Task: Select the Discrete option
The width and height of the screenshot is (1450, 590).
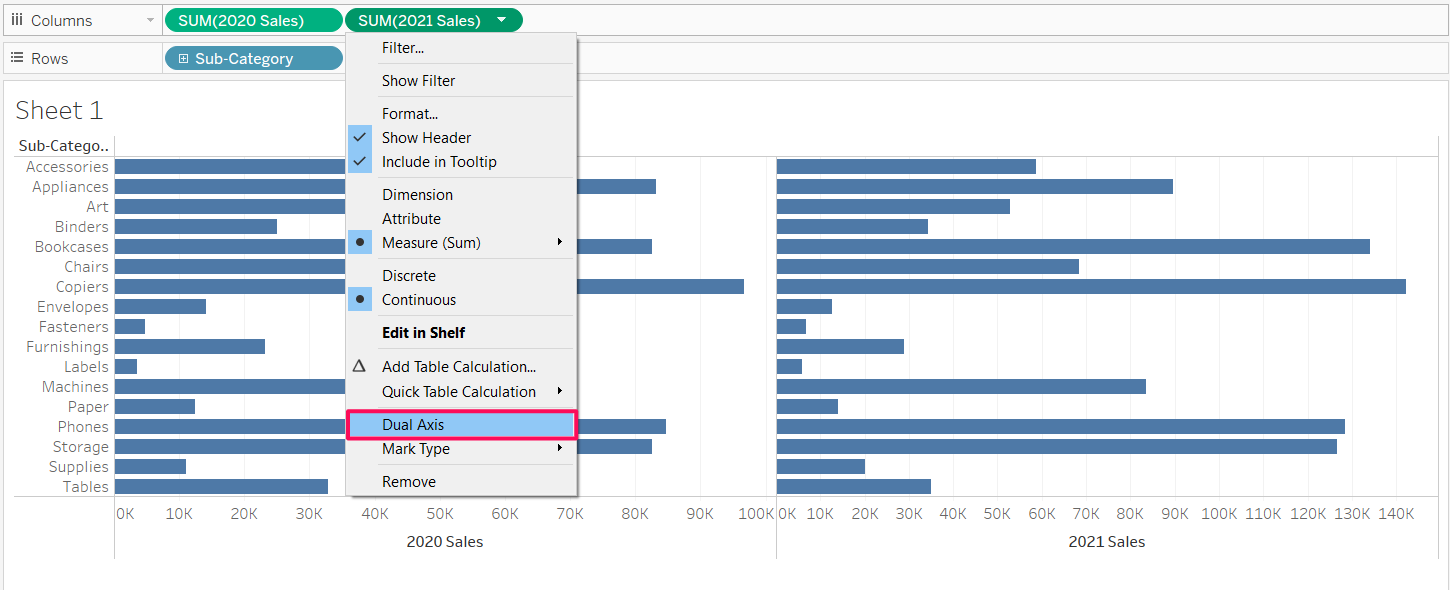Action: click(x=409, y=276)
